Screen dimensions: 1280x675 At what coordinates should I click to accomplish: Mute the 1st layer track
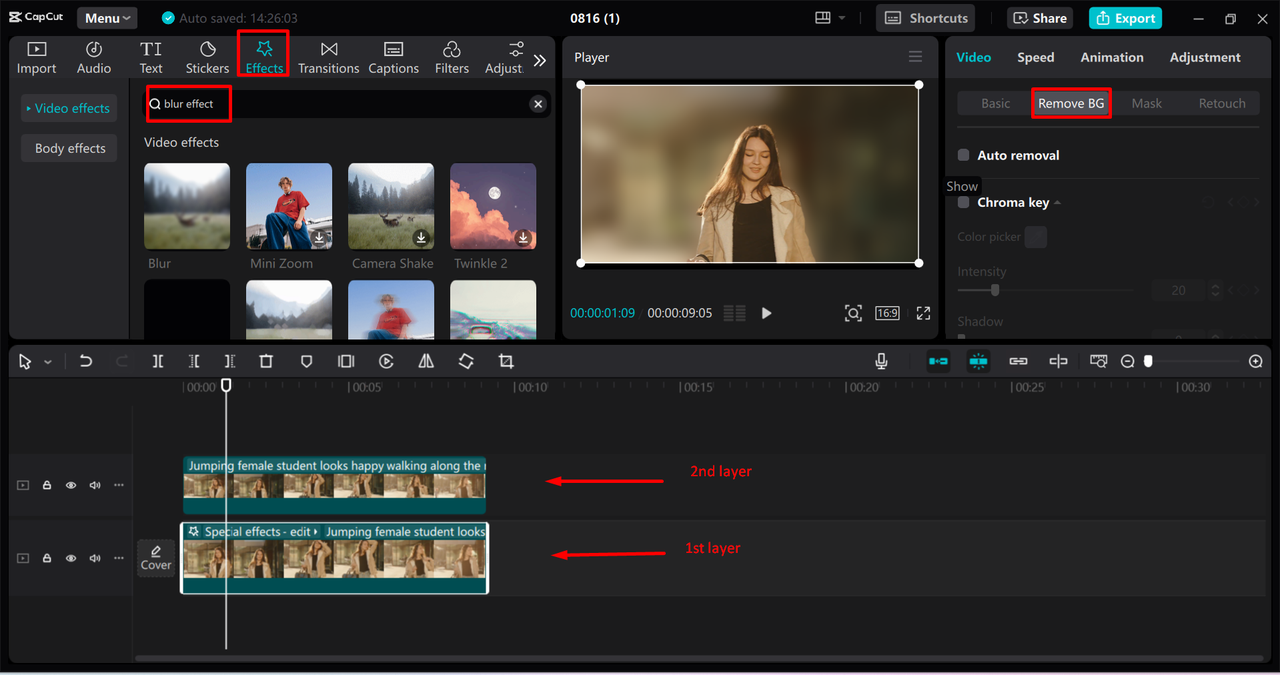point(95,558)
